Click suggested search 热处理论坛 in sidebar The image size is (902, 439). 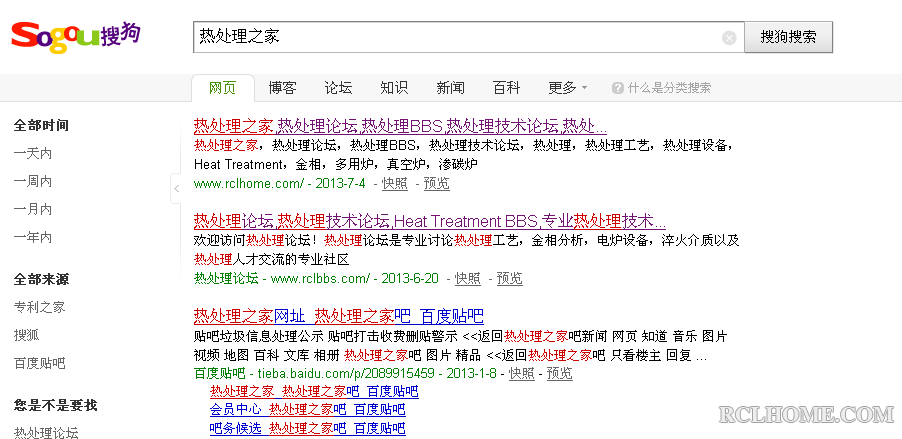point(46,433)
